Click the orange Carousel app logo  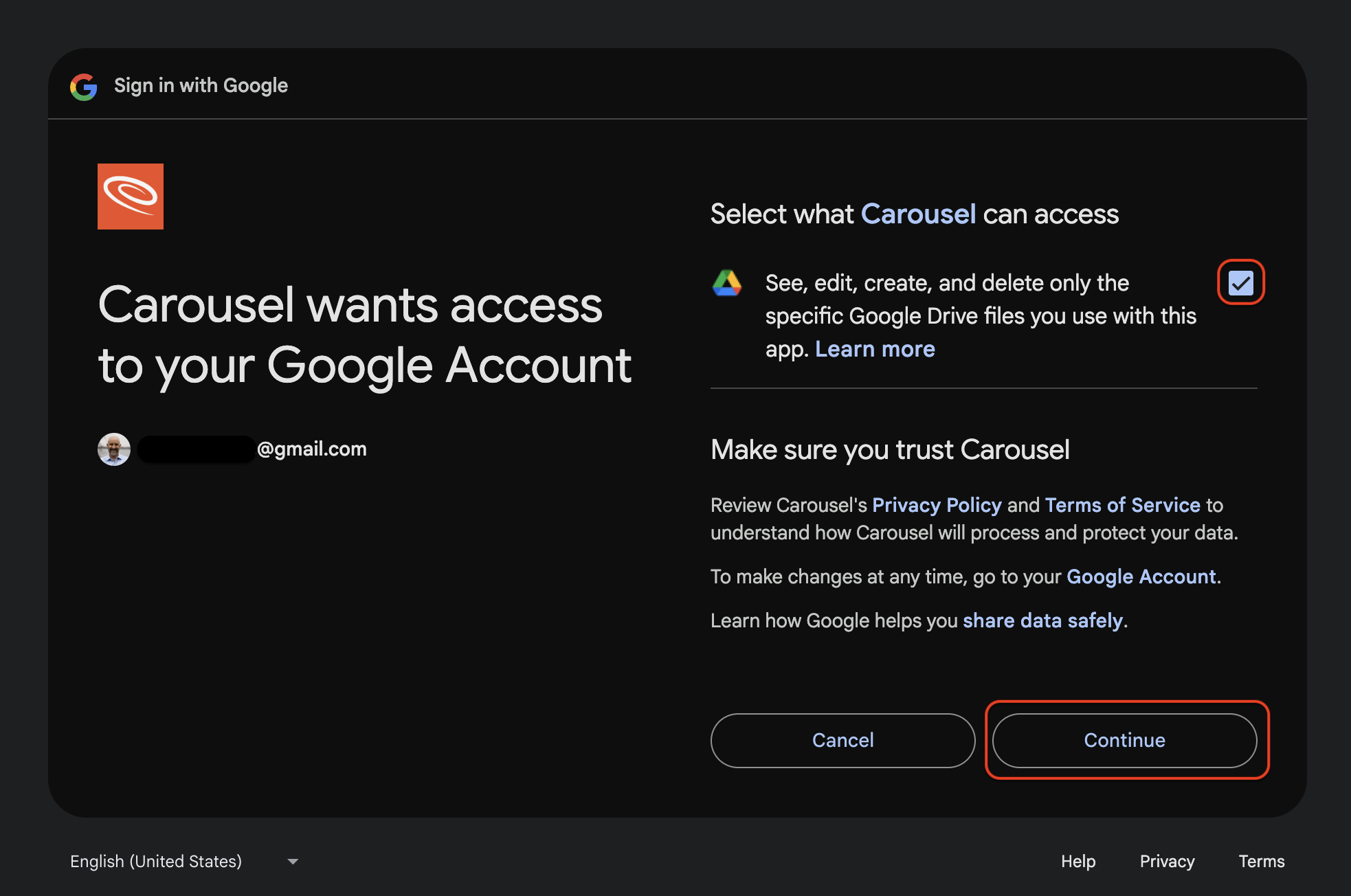coord(131,197)
